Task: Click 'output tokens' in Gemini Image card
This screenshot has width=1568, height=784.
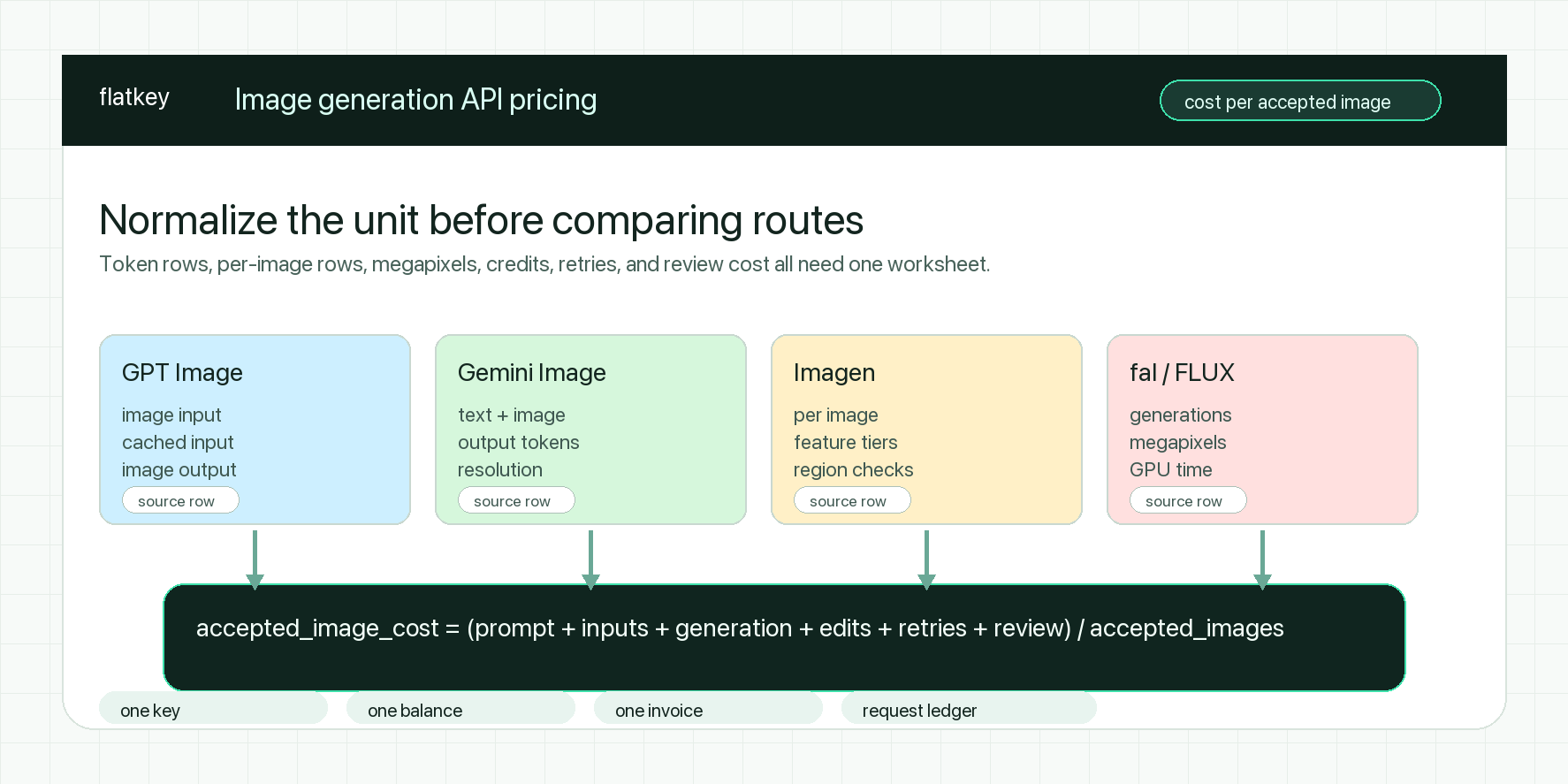Action: [519, 442]
